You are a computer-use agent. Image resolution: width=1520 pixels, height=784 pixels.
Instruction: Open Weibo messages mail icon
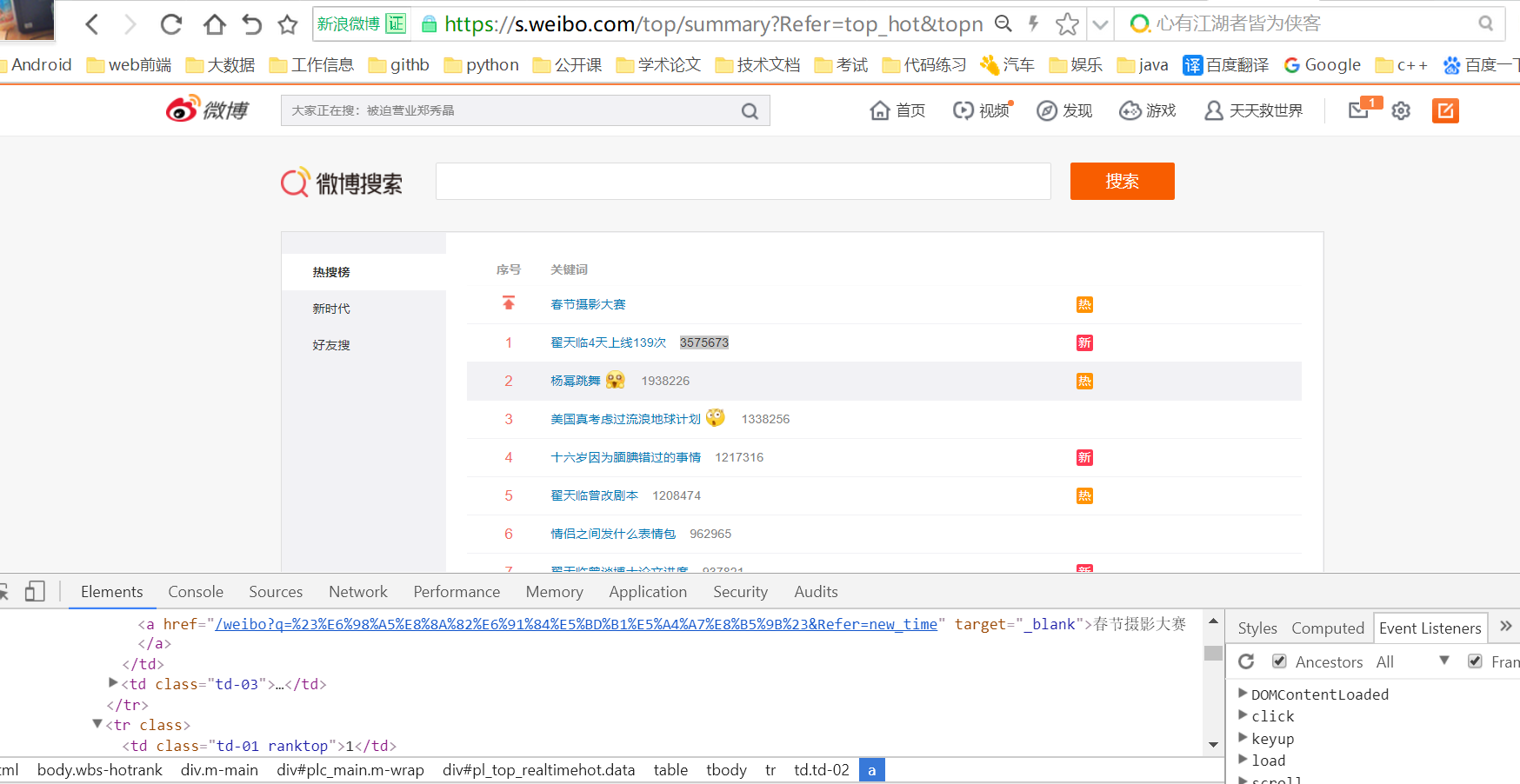(x=1358, y=110)
